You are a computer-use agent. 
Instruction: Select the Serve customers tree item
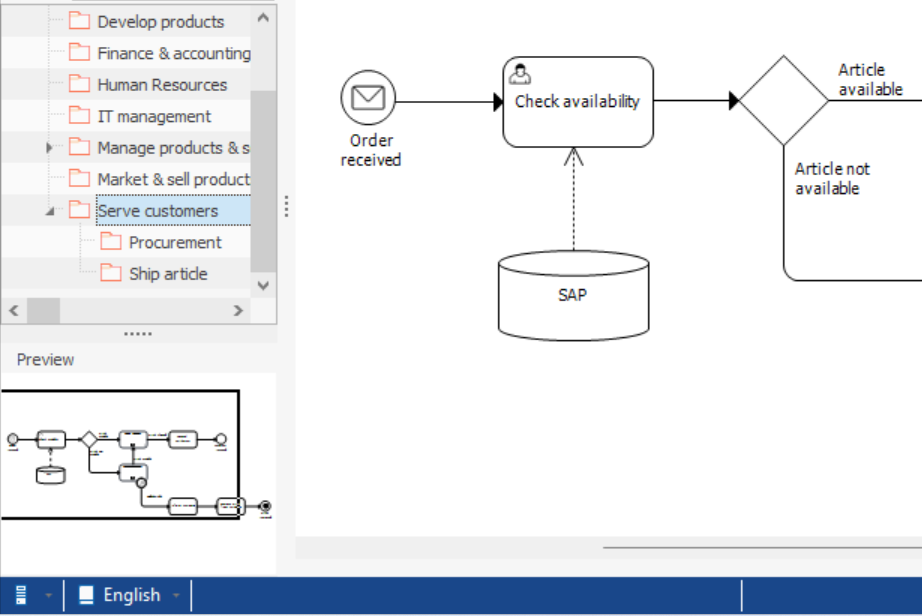[173, 210]
